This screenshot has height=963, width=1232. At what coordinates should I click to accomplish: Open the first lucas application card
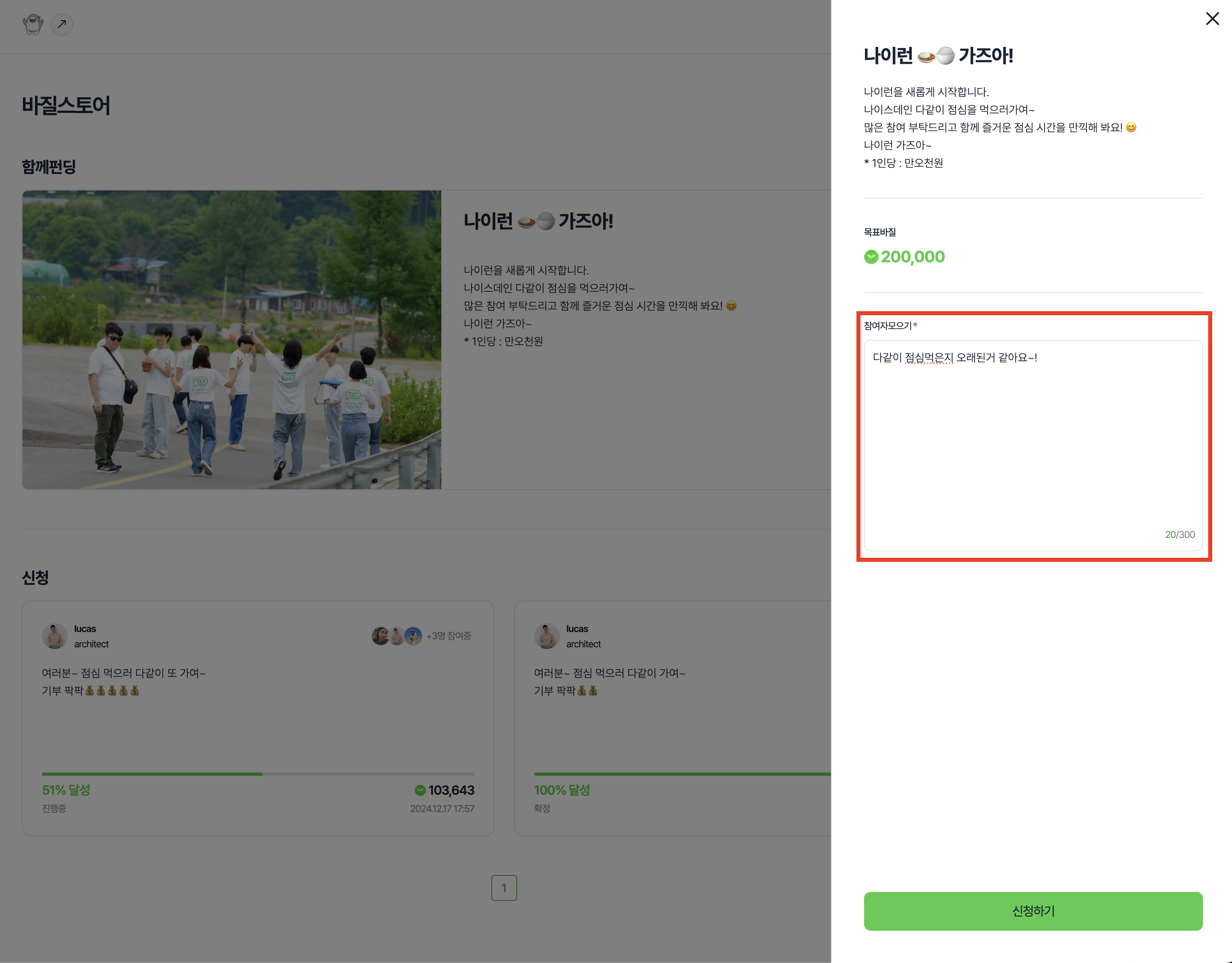coord(258,718)
